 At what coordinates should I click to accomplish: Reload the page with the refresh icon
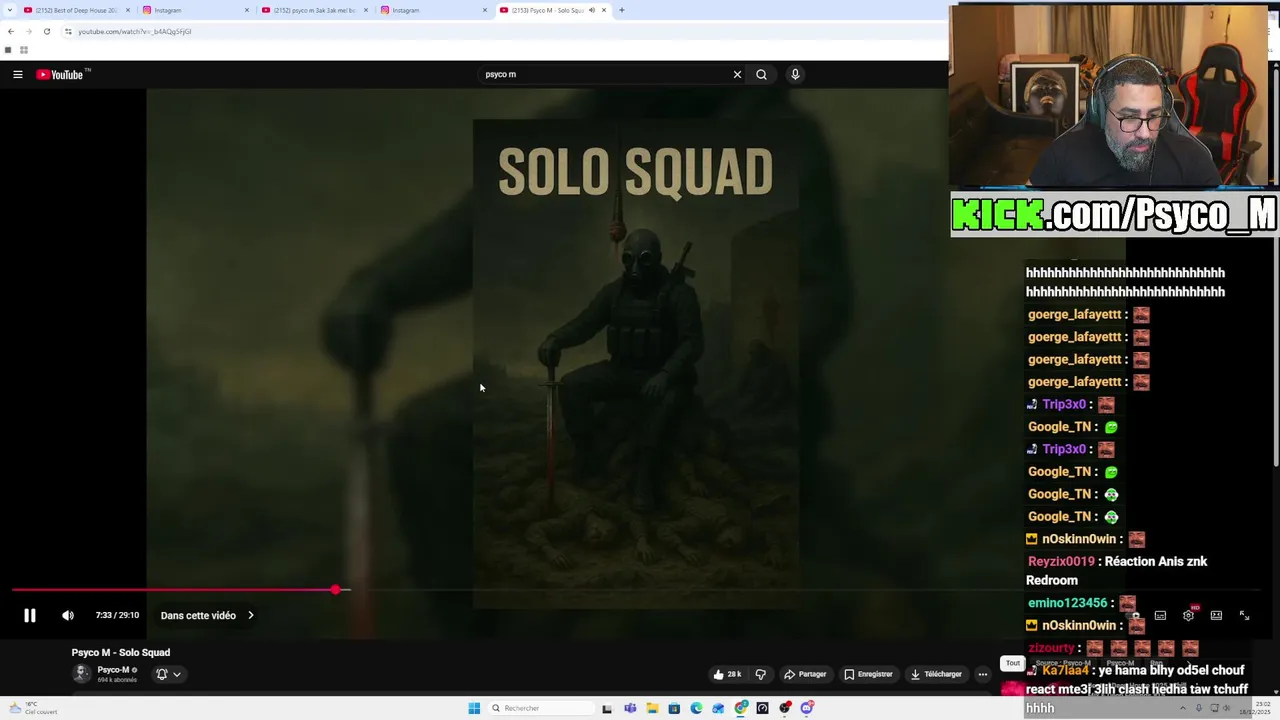47,31
